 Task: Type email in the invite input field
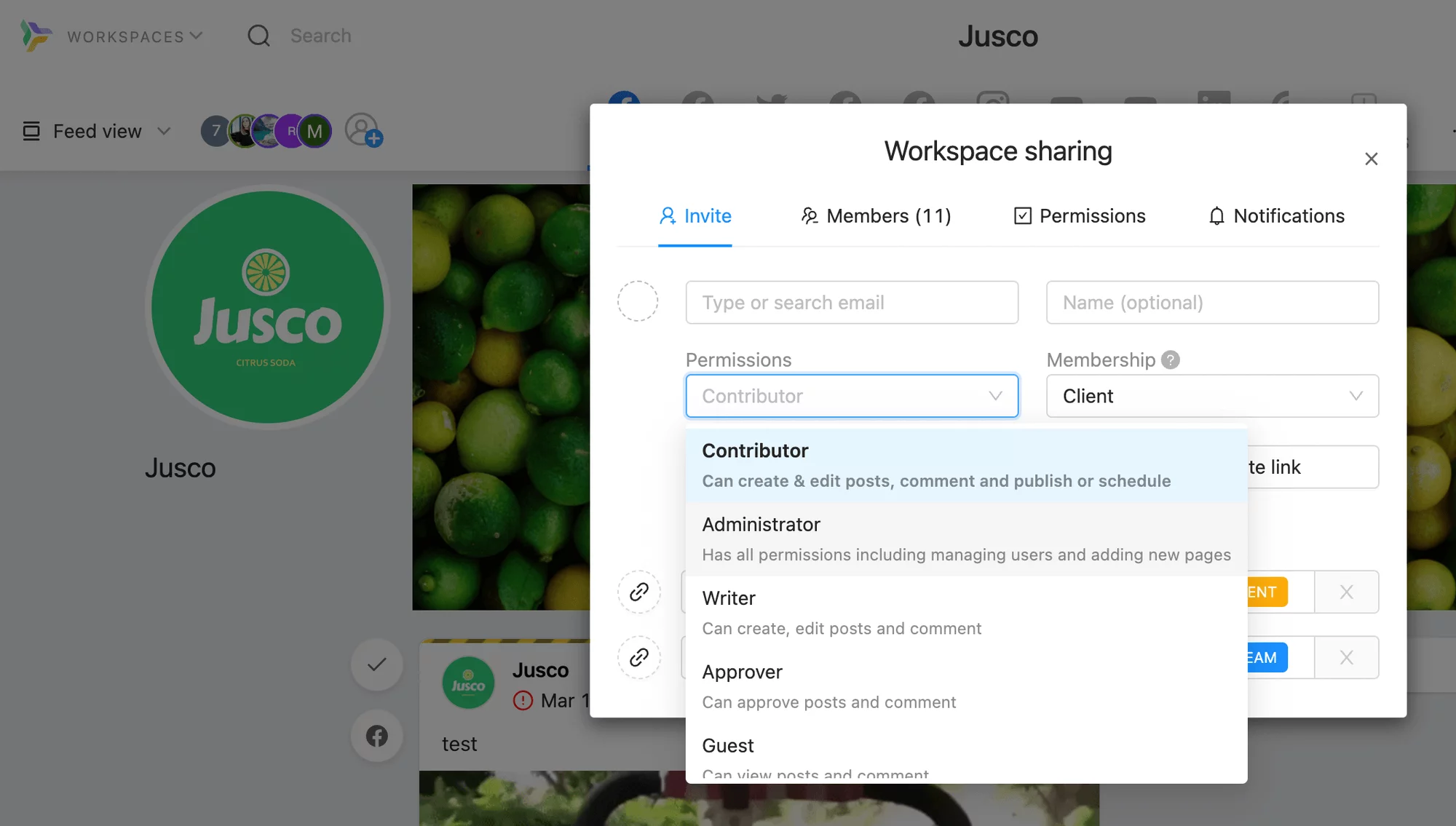851,301
